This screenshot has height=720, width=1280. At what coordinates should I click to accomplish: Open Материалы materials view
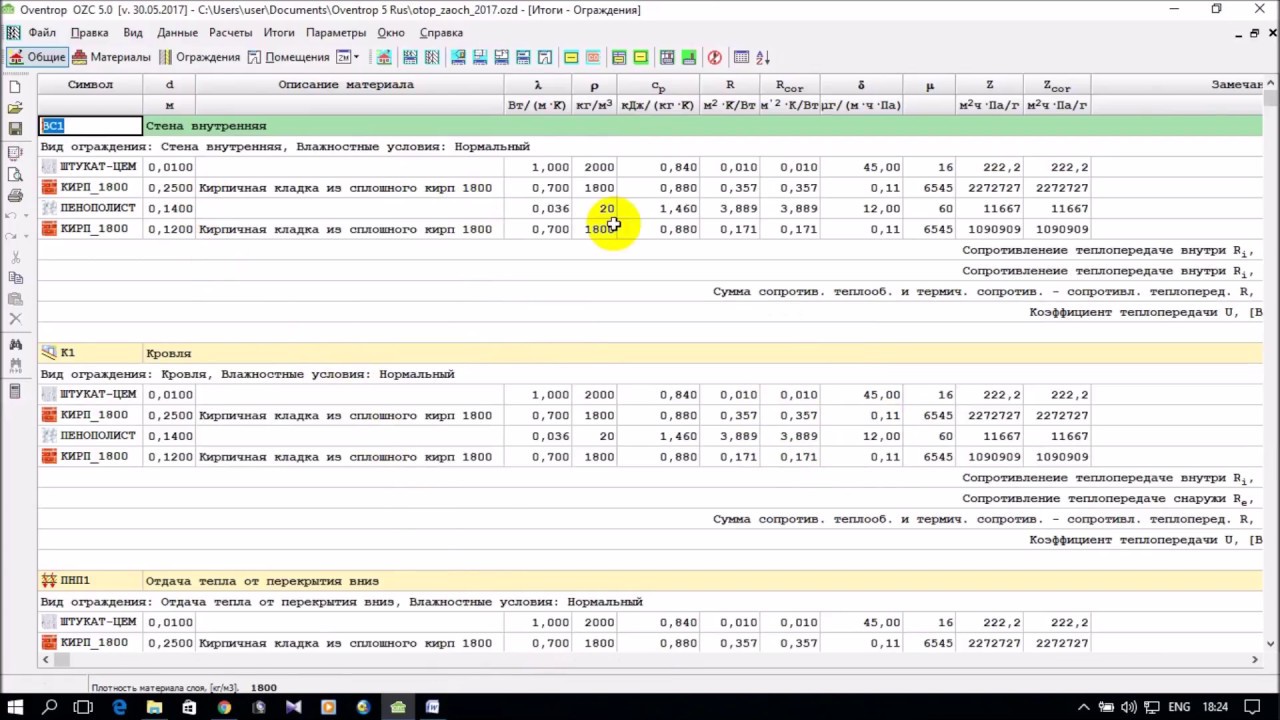pyautogui.click(x=112, y=57)
